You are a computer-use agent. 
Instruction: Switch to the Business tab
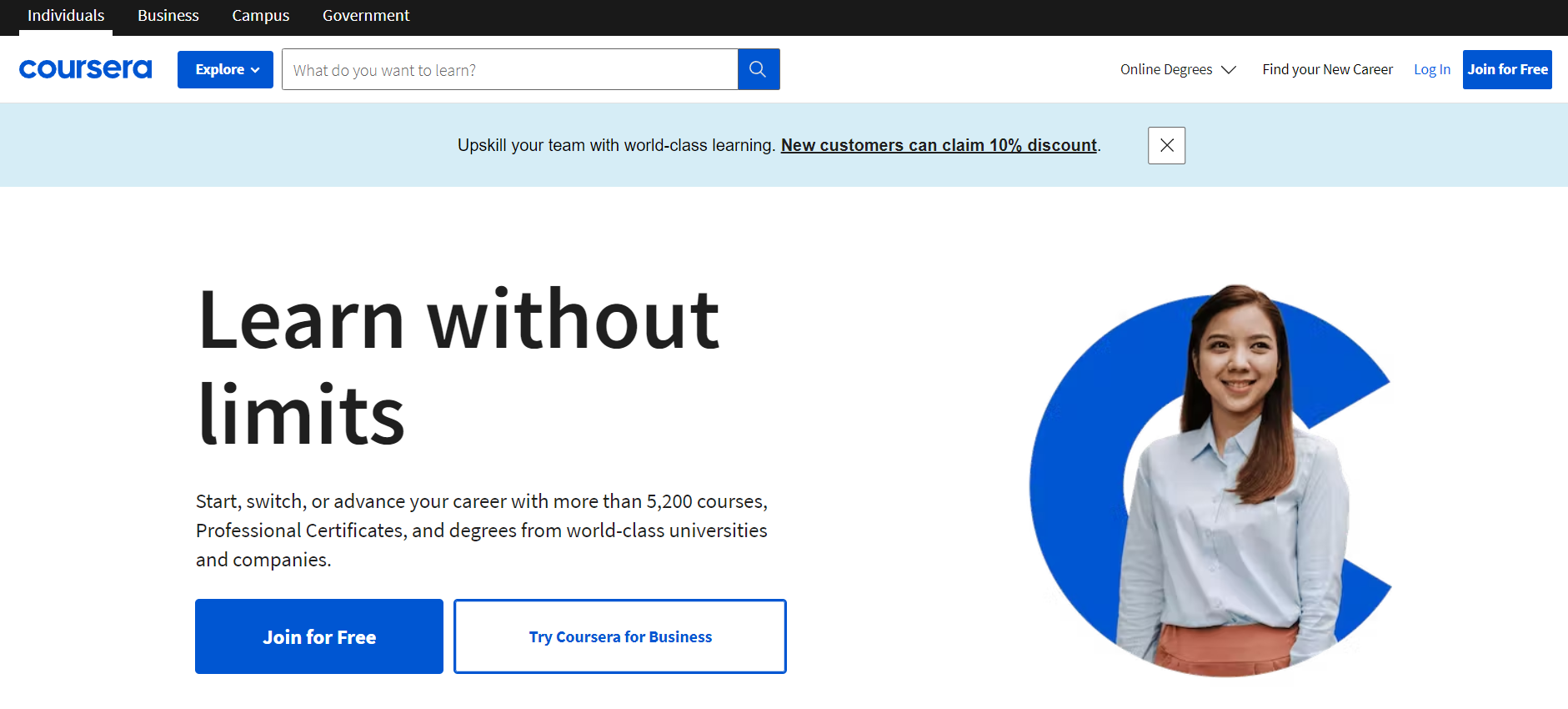point(168,16)
